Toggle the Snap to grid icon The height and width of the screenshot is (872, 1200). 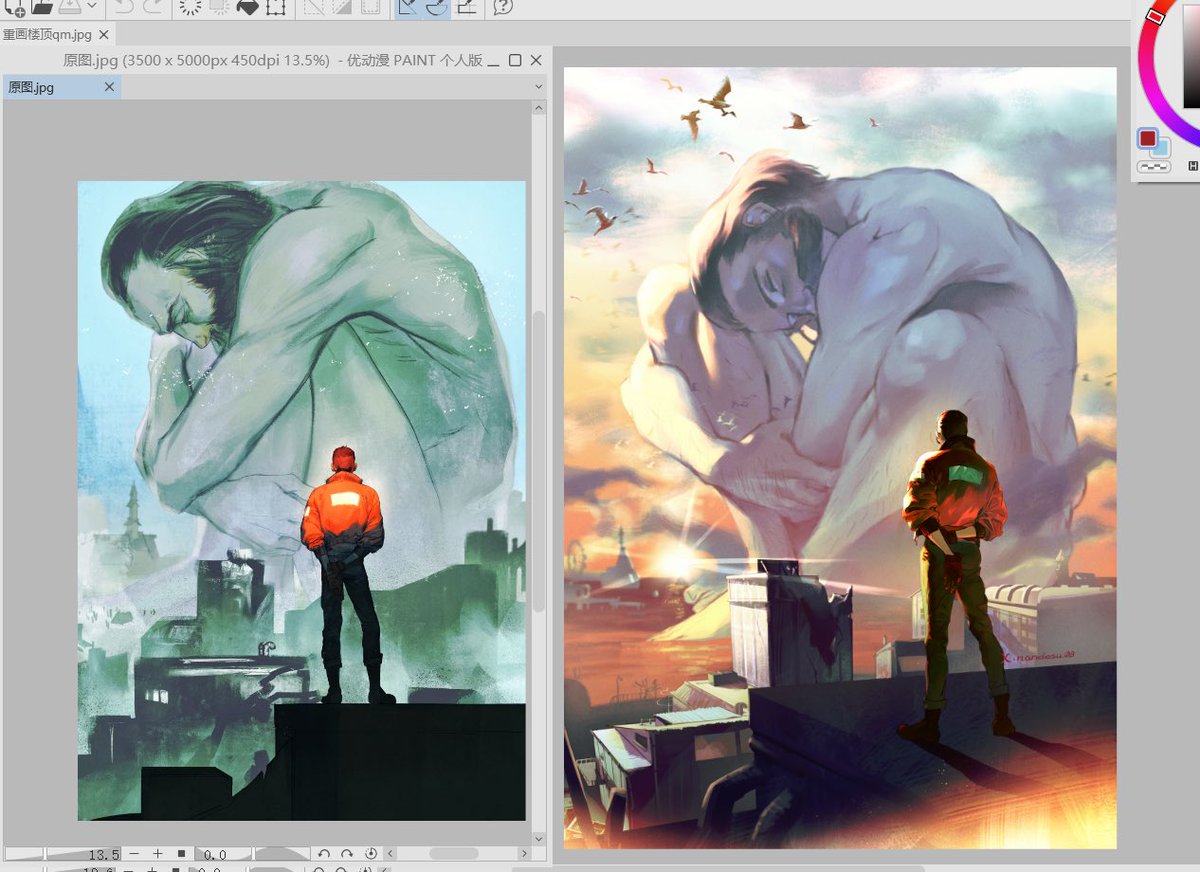465,7
